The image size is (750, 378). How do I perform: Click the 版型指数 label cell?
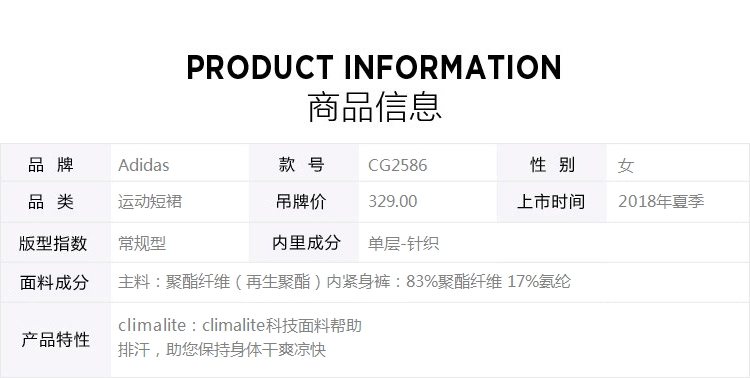tap(55, 243)
